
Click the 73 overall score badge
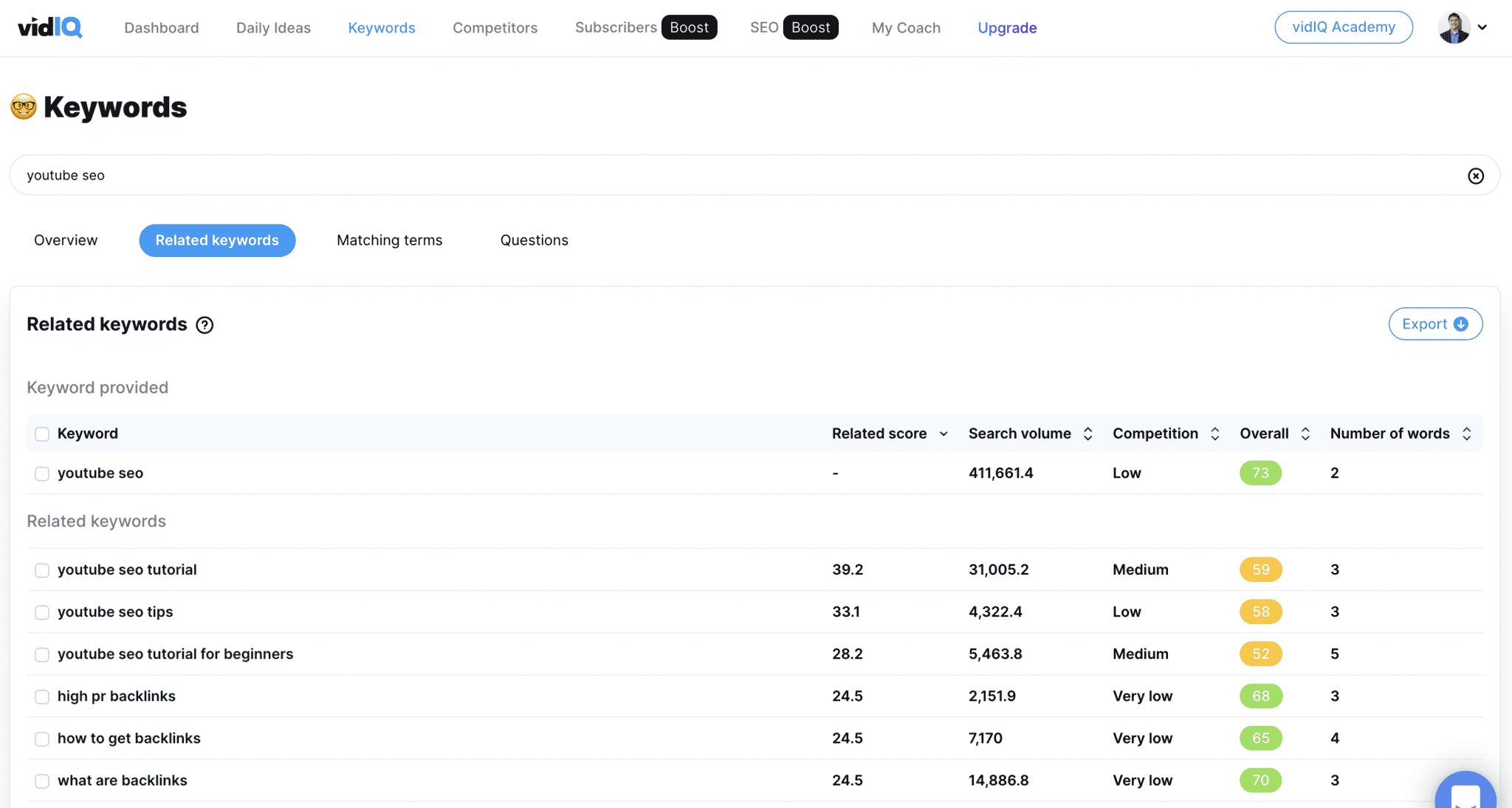tap(1260, 473)
